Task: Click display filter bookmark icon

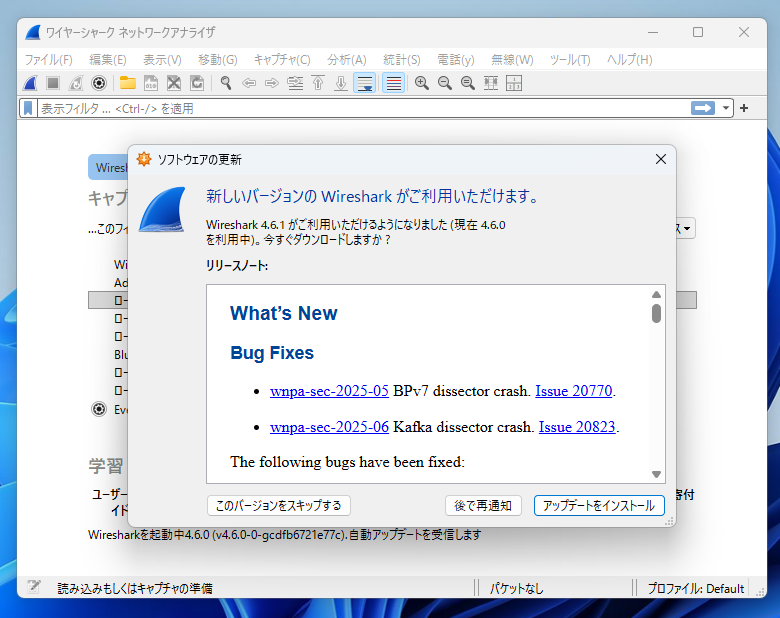Action: [x=28, y=108]
